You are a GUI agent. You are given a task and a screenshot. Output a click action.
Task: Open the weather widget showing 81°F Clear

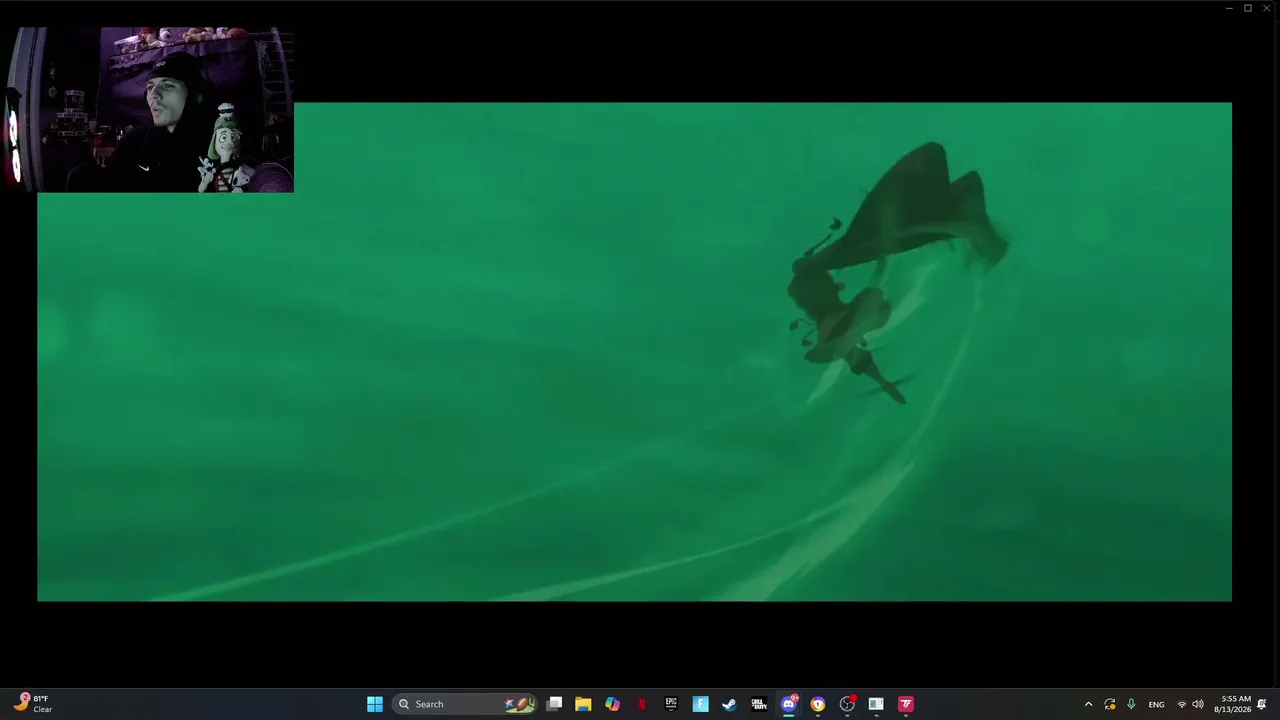tap(33, 704)
